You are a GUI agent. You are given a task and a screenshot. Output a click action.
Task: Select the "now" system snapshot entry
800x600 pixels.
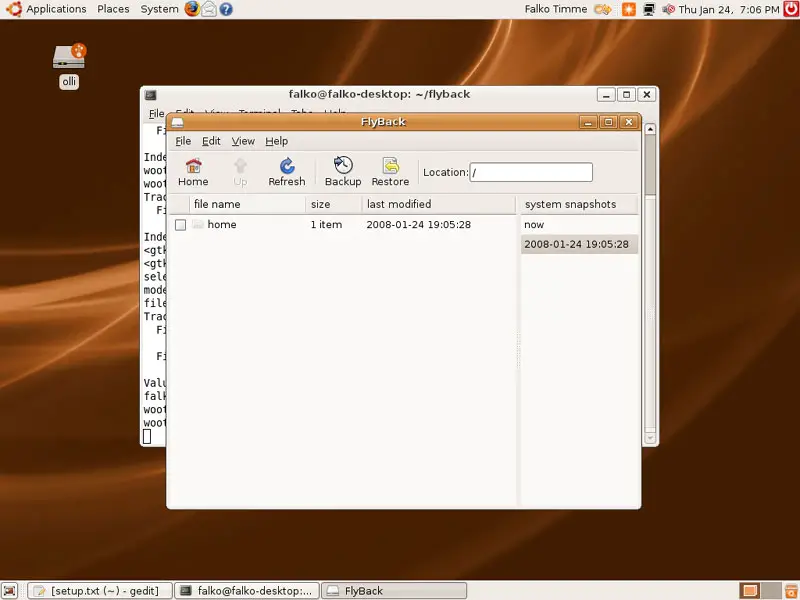[x=534, y=225]
